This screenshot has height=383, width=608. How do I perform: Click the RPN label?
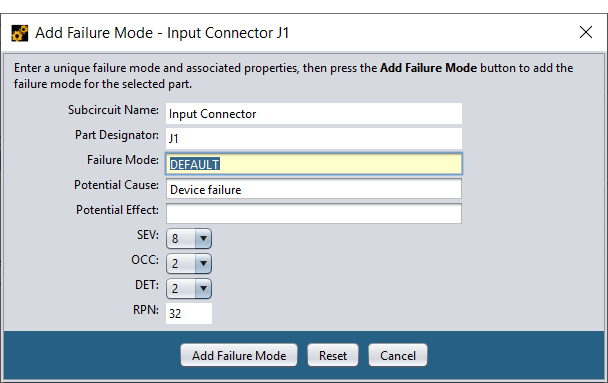[x=146, y=310]
